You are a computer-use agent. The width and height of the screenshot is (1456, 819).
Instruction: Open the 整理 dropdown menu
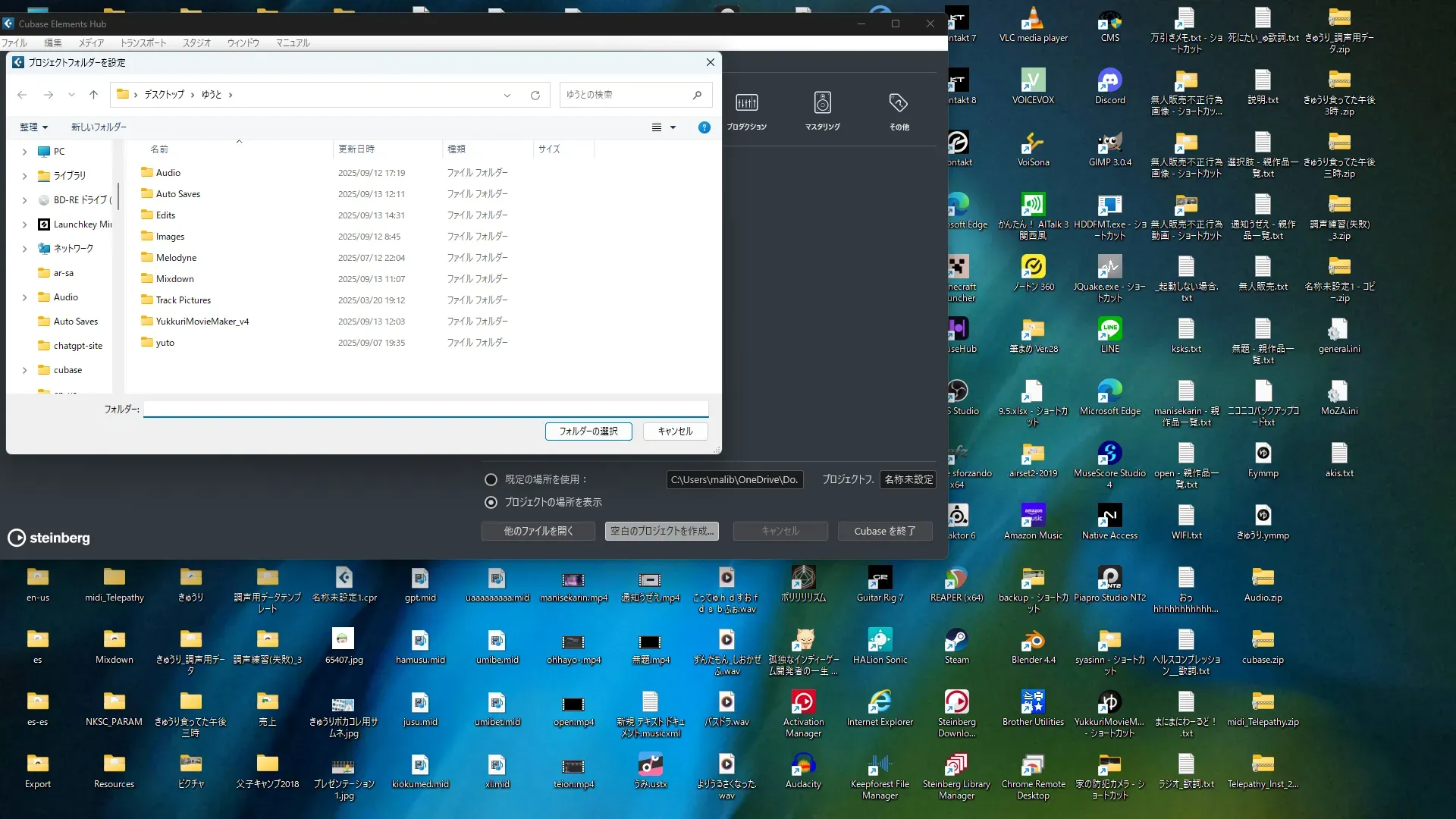click(x=34, y=127)
